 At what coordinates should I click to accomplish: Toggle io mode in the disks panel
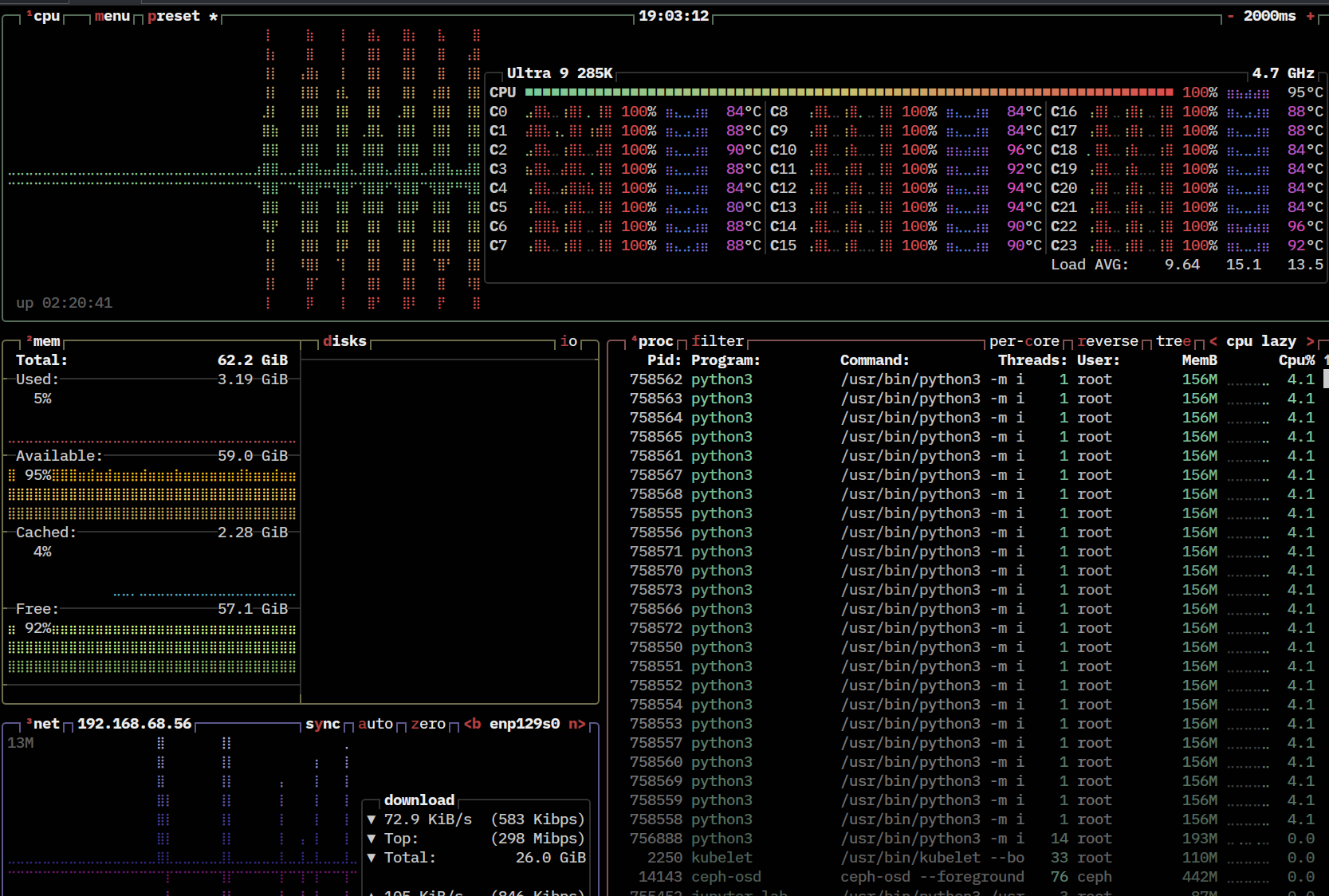coord(568,341)
